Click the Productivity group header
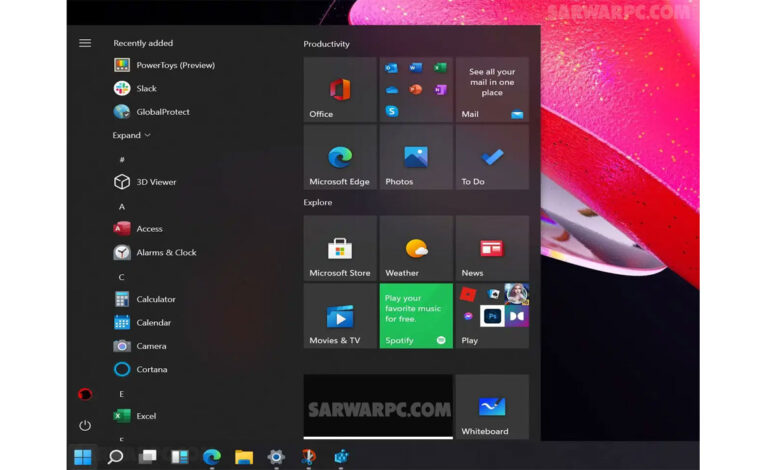The image size is (780, 470). click(326, 44)
